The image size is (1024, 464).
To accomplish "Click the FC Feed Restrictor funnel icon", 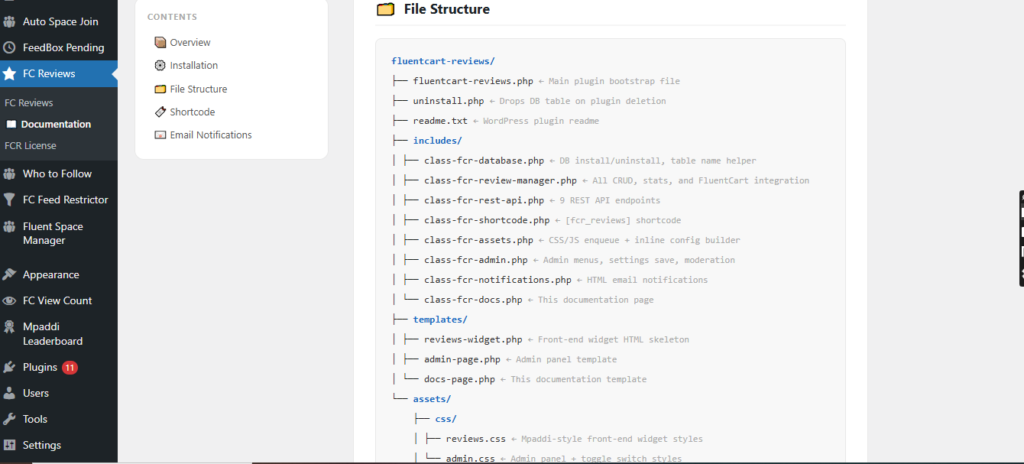I will pos(9,200).
